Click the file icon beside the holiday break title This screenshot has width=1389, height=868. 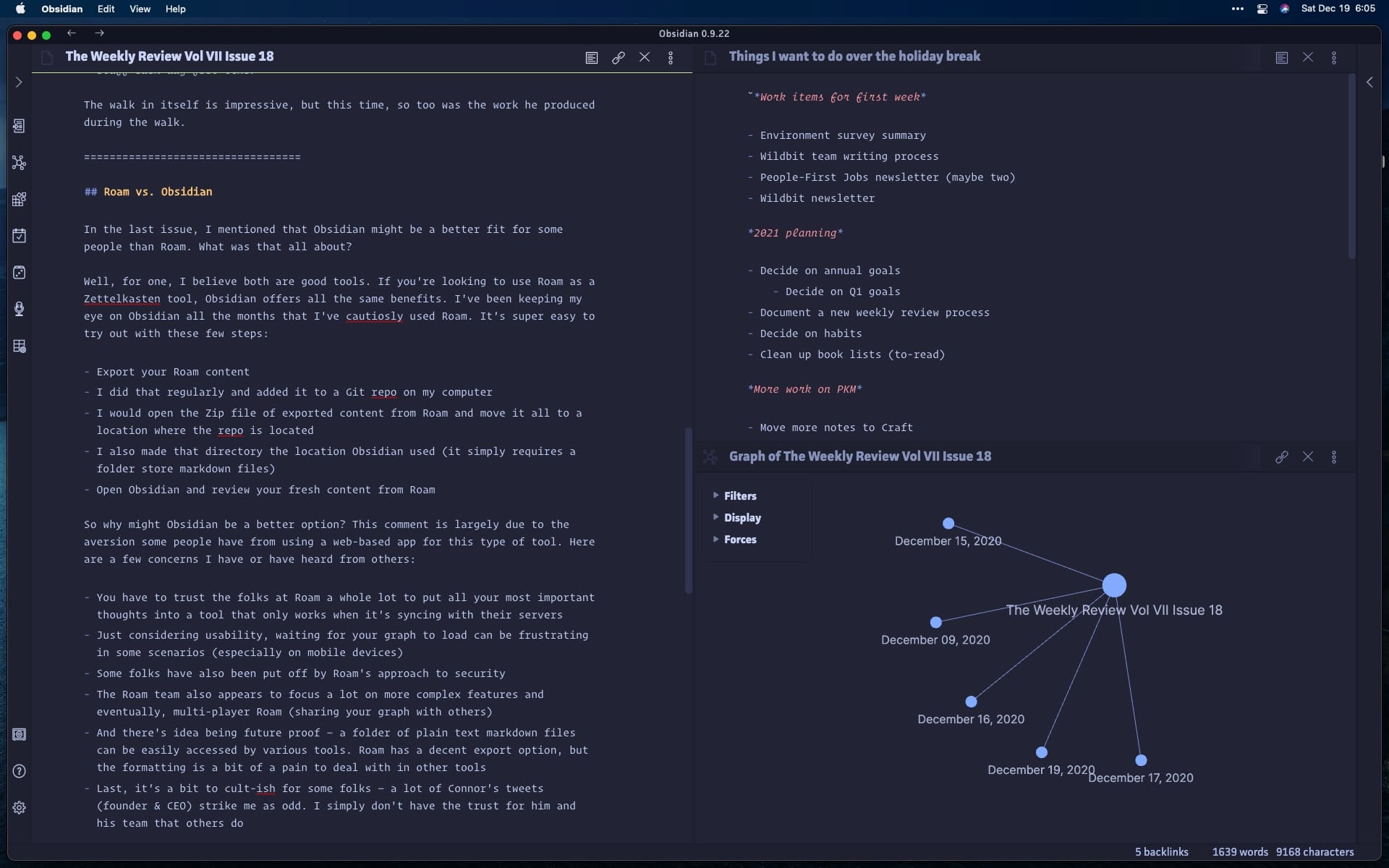pyautogui.click(x=710, y=58)
